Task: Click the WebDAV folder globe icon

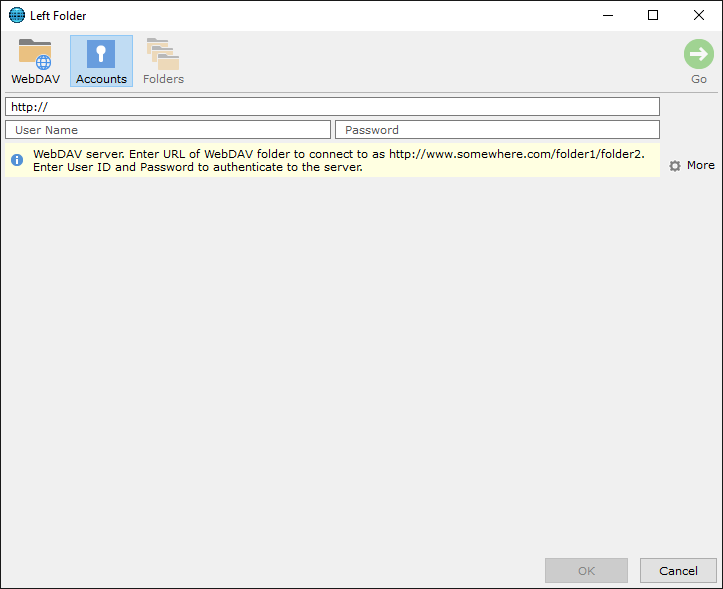Action: (x=35, y=54)
